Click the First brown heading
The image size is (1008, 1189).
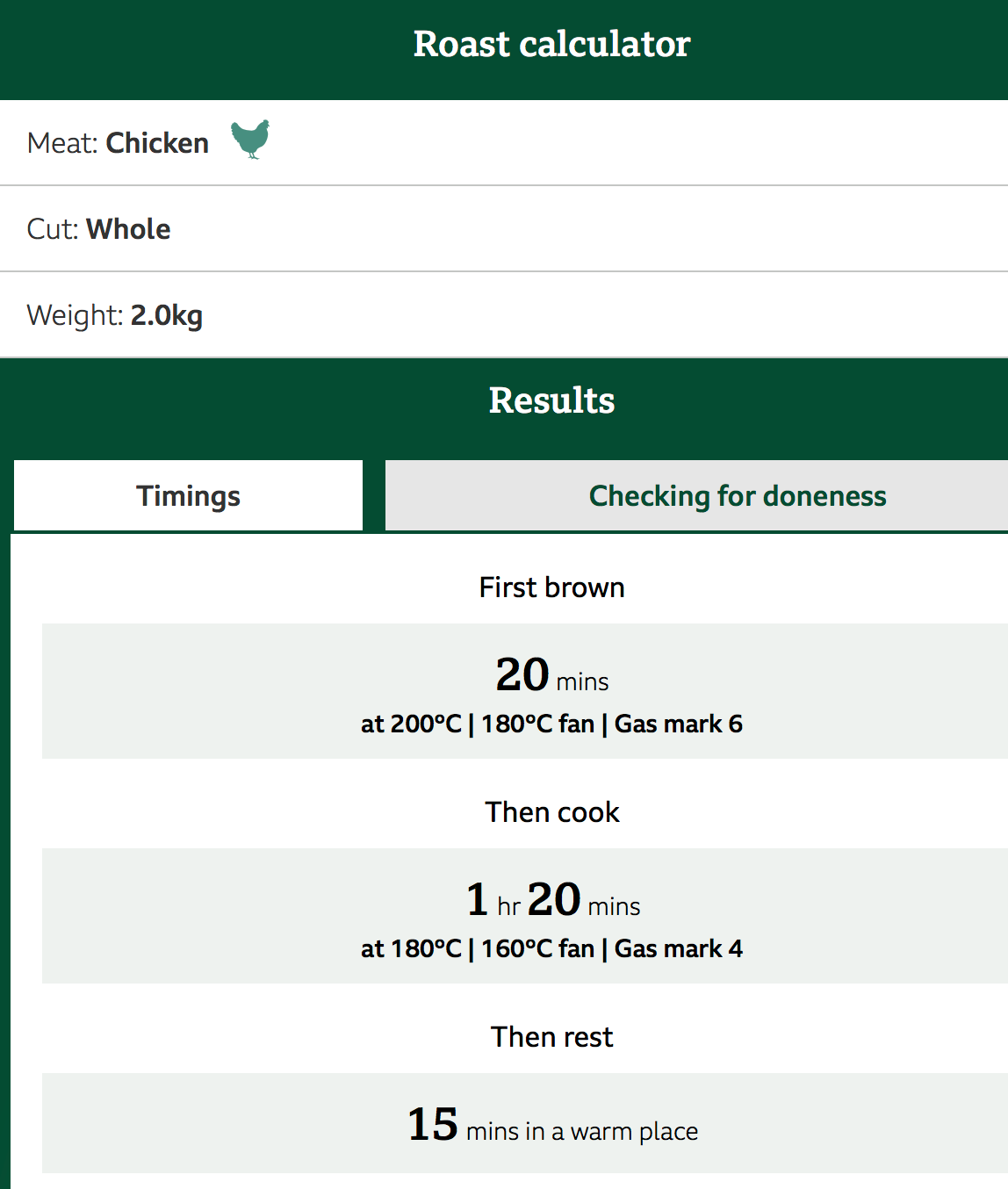551,587
